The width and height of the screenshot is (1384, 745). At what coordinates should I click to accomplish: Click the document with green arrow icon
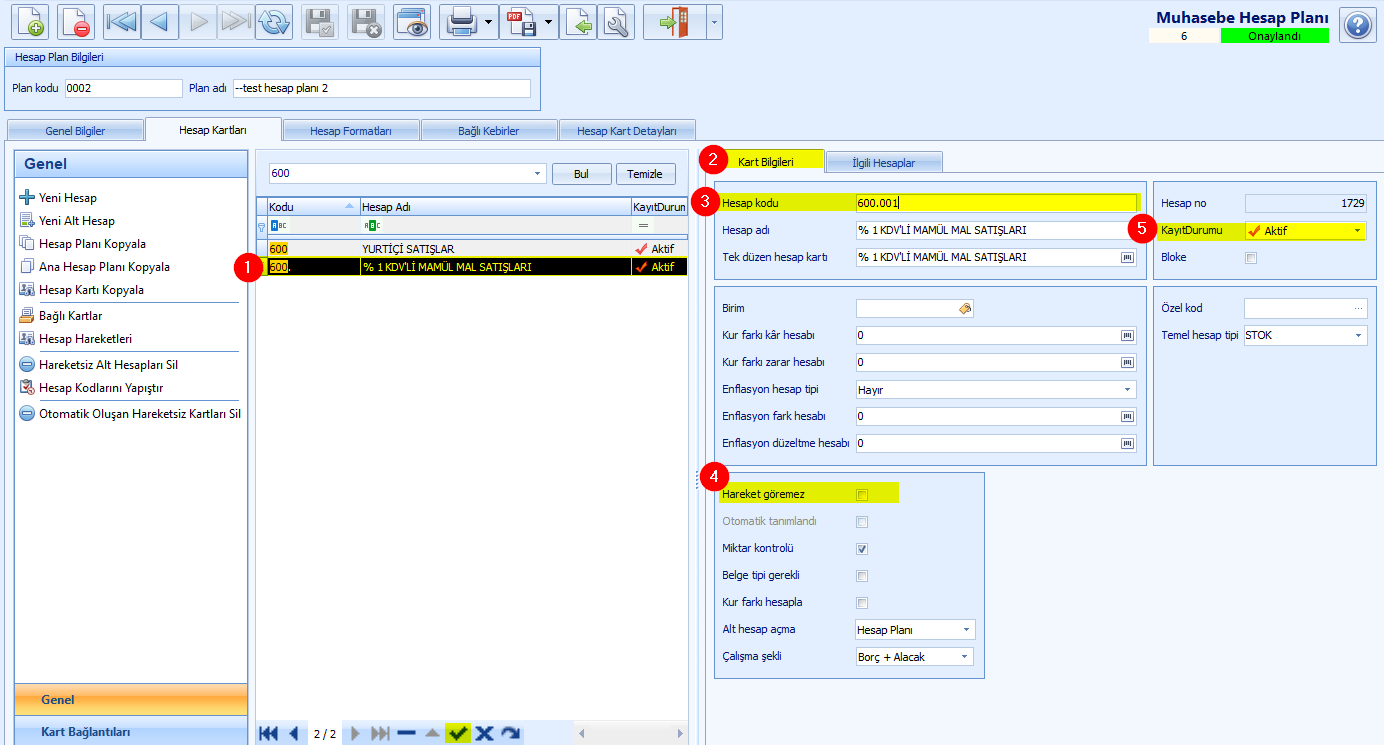(x=578, y=21)
